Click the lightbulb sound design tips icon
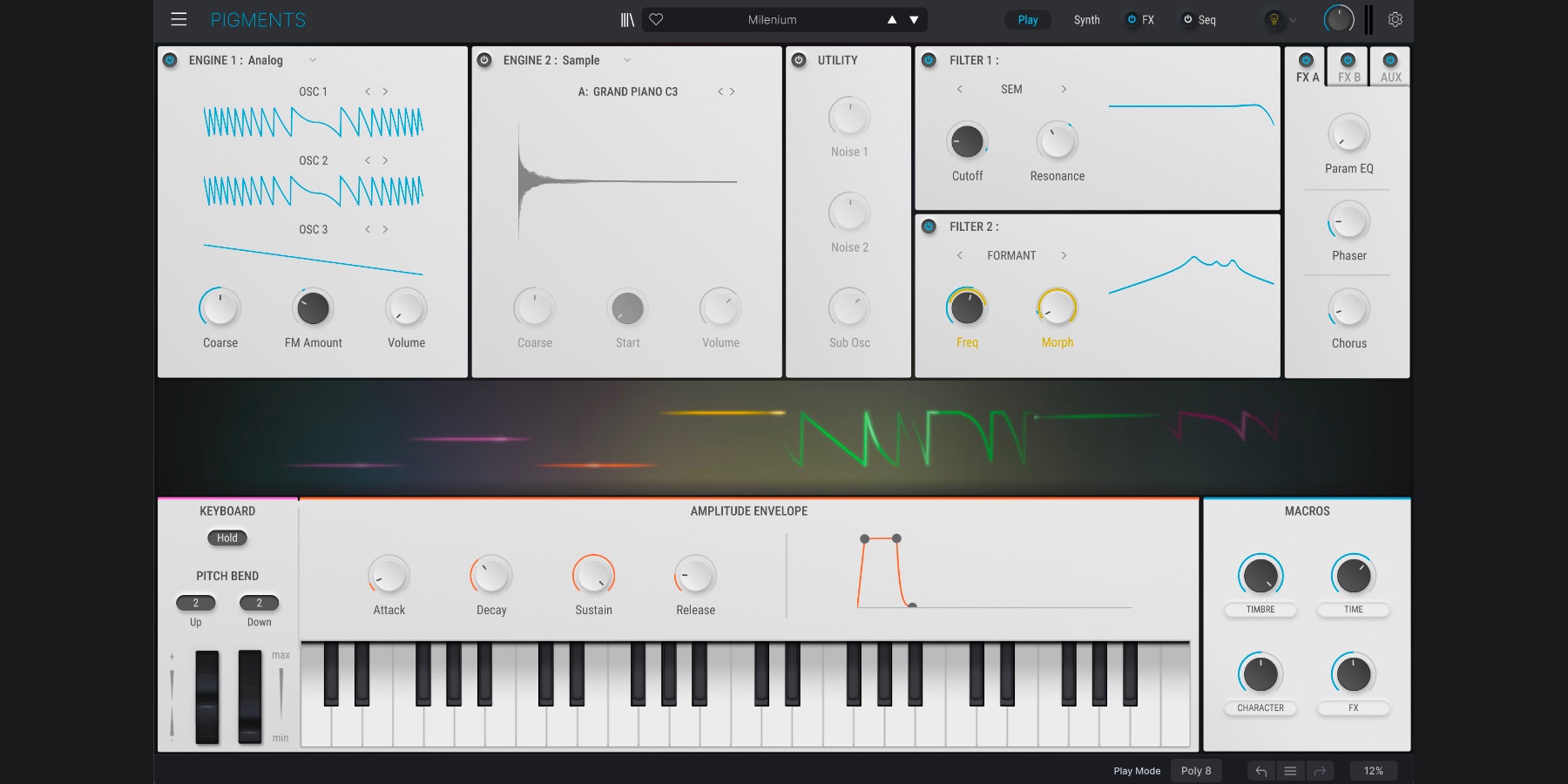This screenshot has height=784, width=1568. point(1274,19)
